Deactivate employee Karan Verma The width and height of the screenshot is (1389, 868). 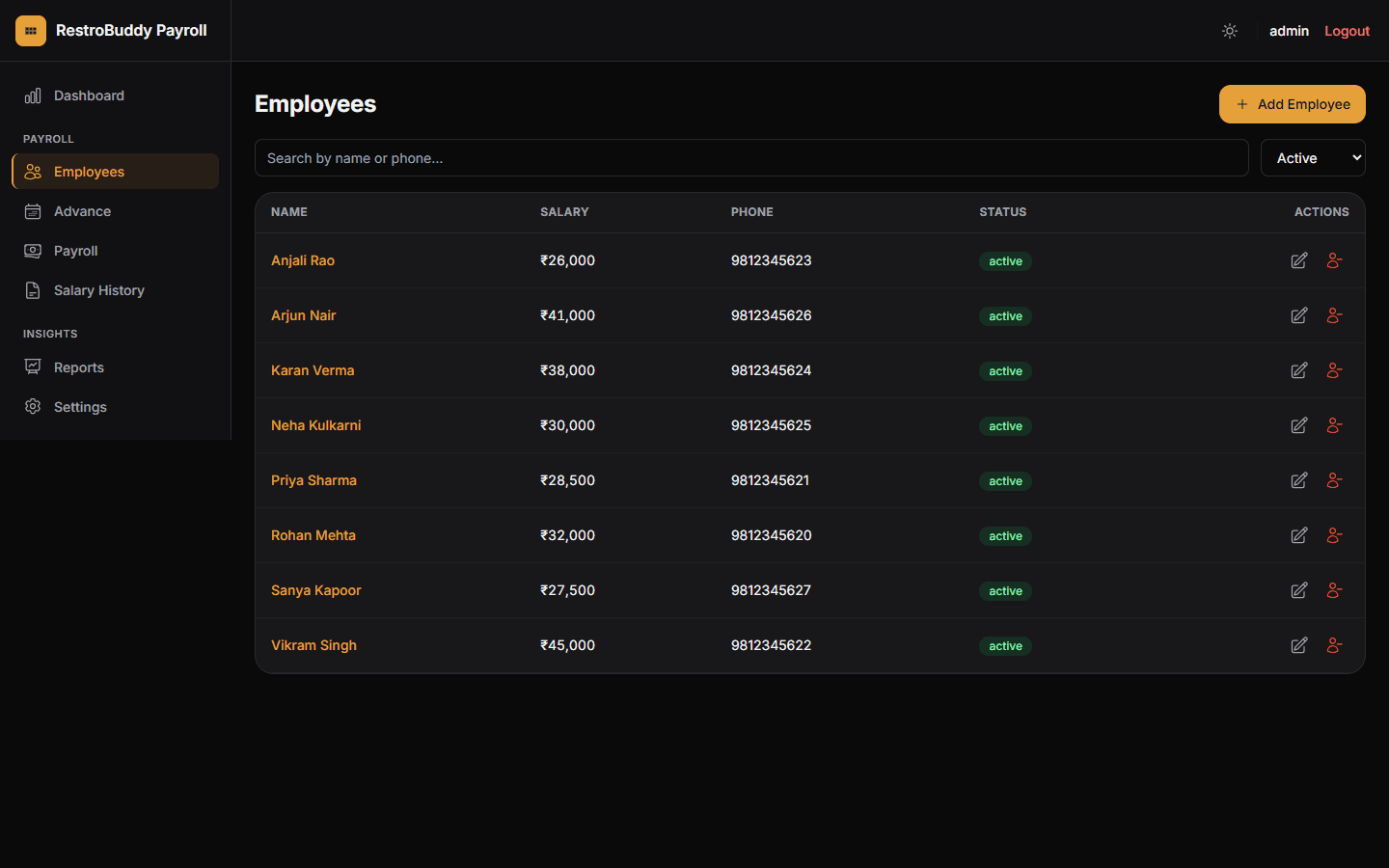1335,370
